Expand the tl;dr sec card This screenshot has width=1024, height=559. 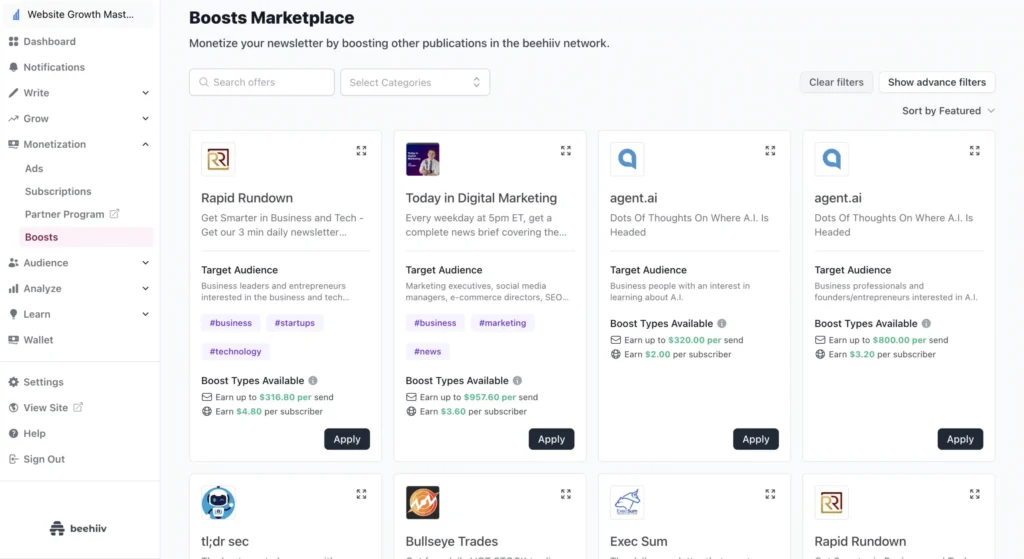(361, 494)
